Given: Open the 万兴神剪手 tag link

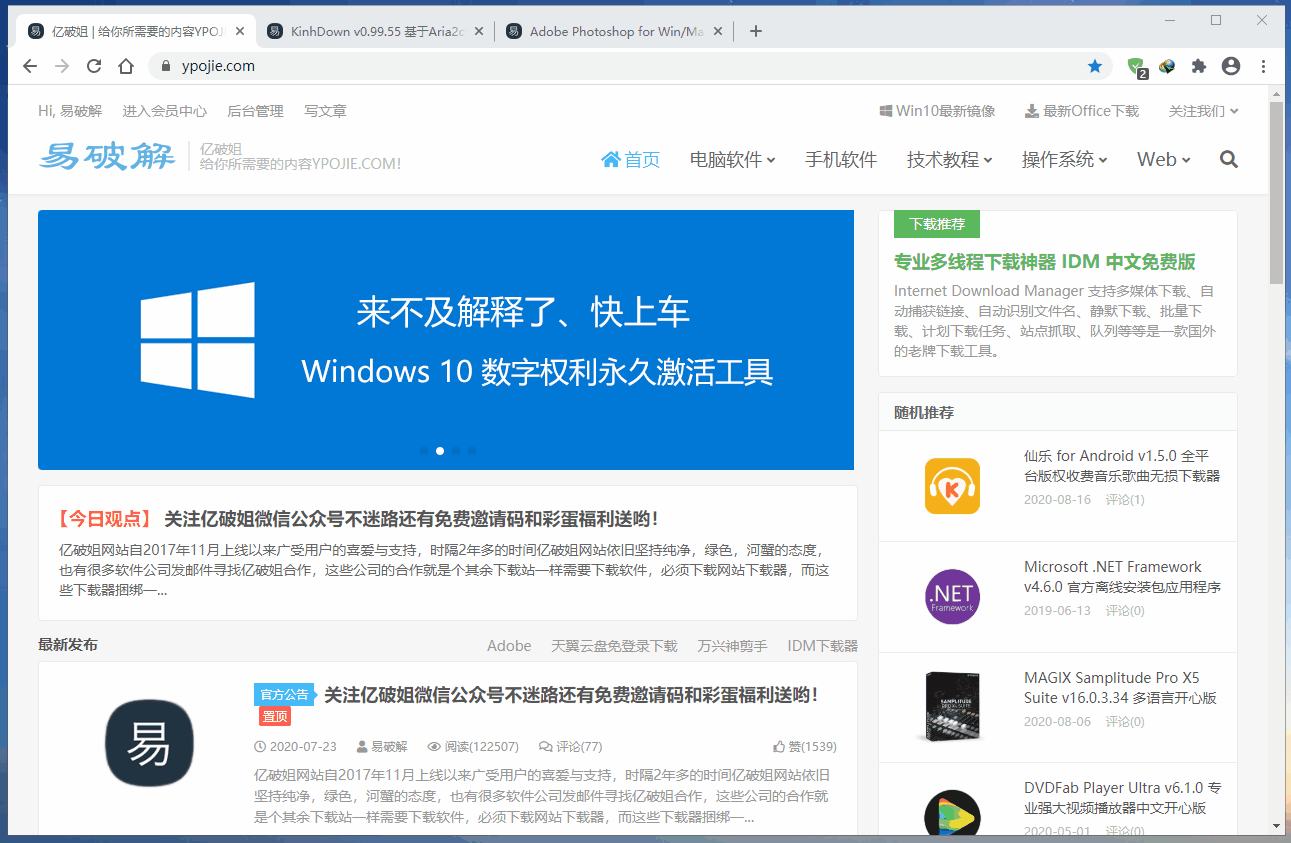Looking at the screenshot, I should (x=732, y=646).
